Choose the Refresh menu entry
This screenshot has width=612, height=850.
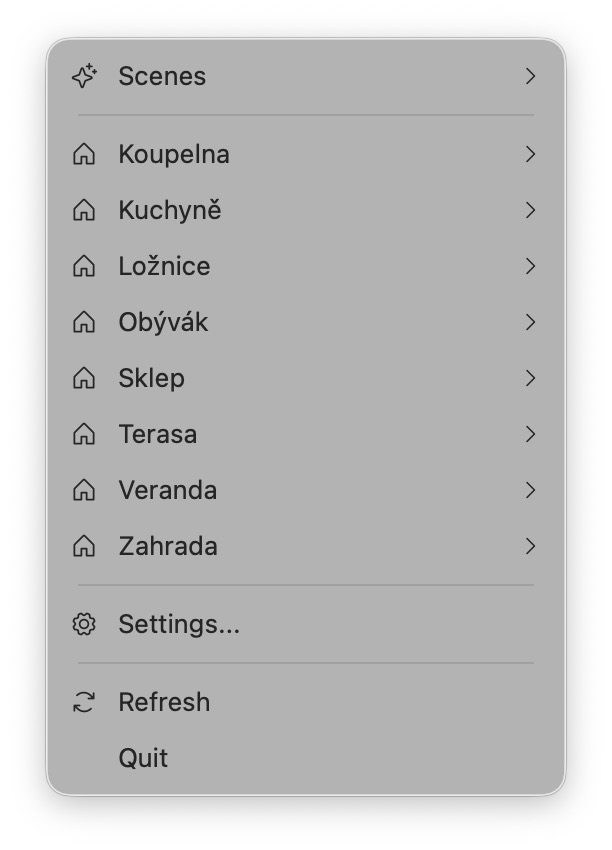click(164, 703)
